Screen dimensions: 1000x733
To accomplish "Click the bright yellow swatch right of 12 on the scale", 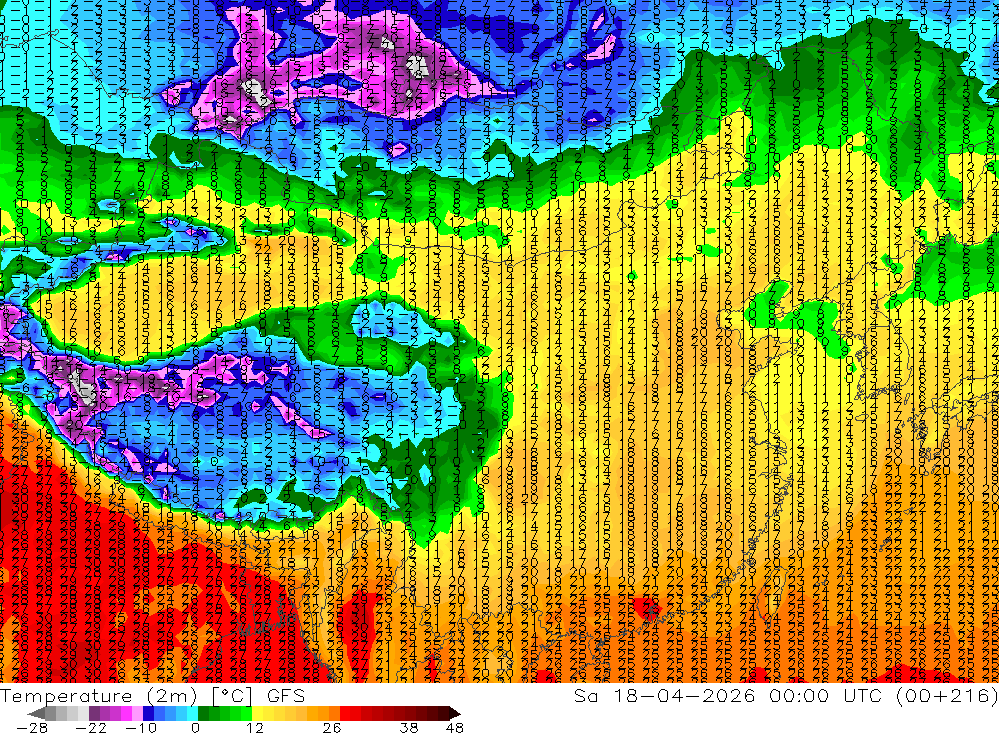I will point(258,714).
